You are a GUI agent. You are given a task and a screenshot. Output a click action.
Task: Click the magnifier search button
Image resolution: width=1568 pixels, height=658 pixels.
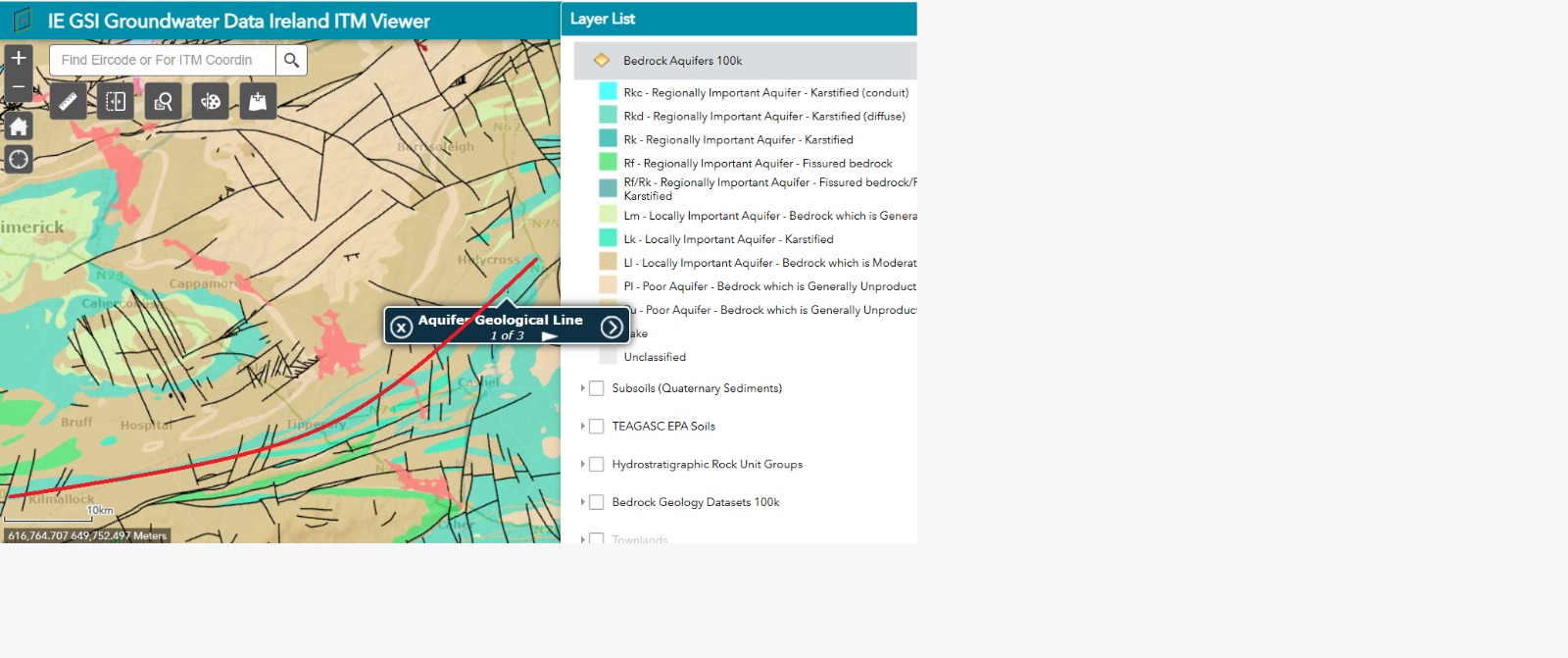click(291, 60)
